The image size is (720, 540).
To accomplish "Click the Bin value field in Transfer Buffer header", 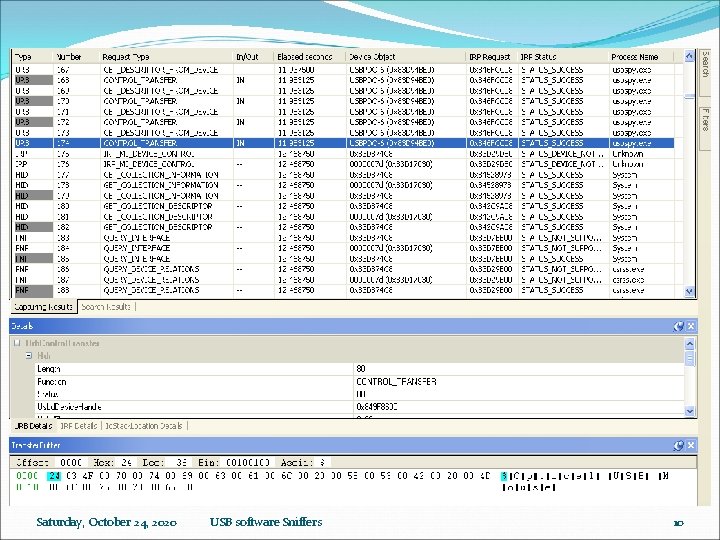I will pyautogui.click(x=248, y=462).
